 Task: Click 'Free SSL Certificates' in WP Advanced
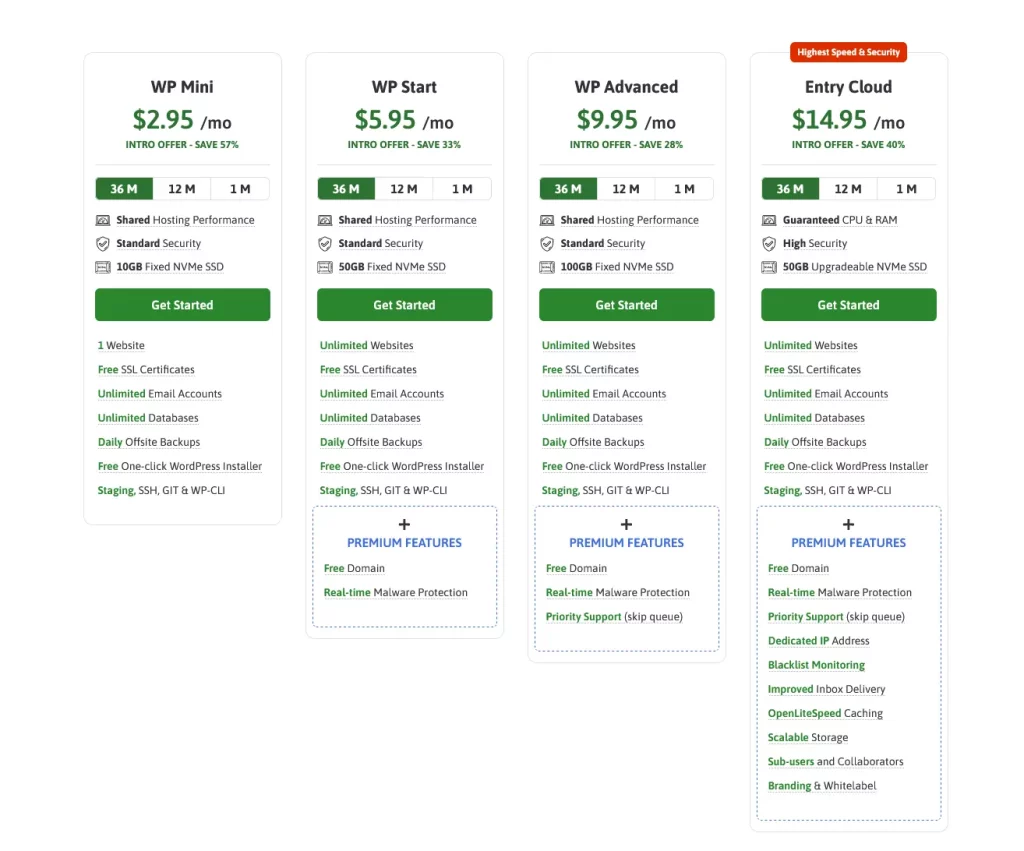(x=590, y=370)
